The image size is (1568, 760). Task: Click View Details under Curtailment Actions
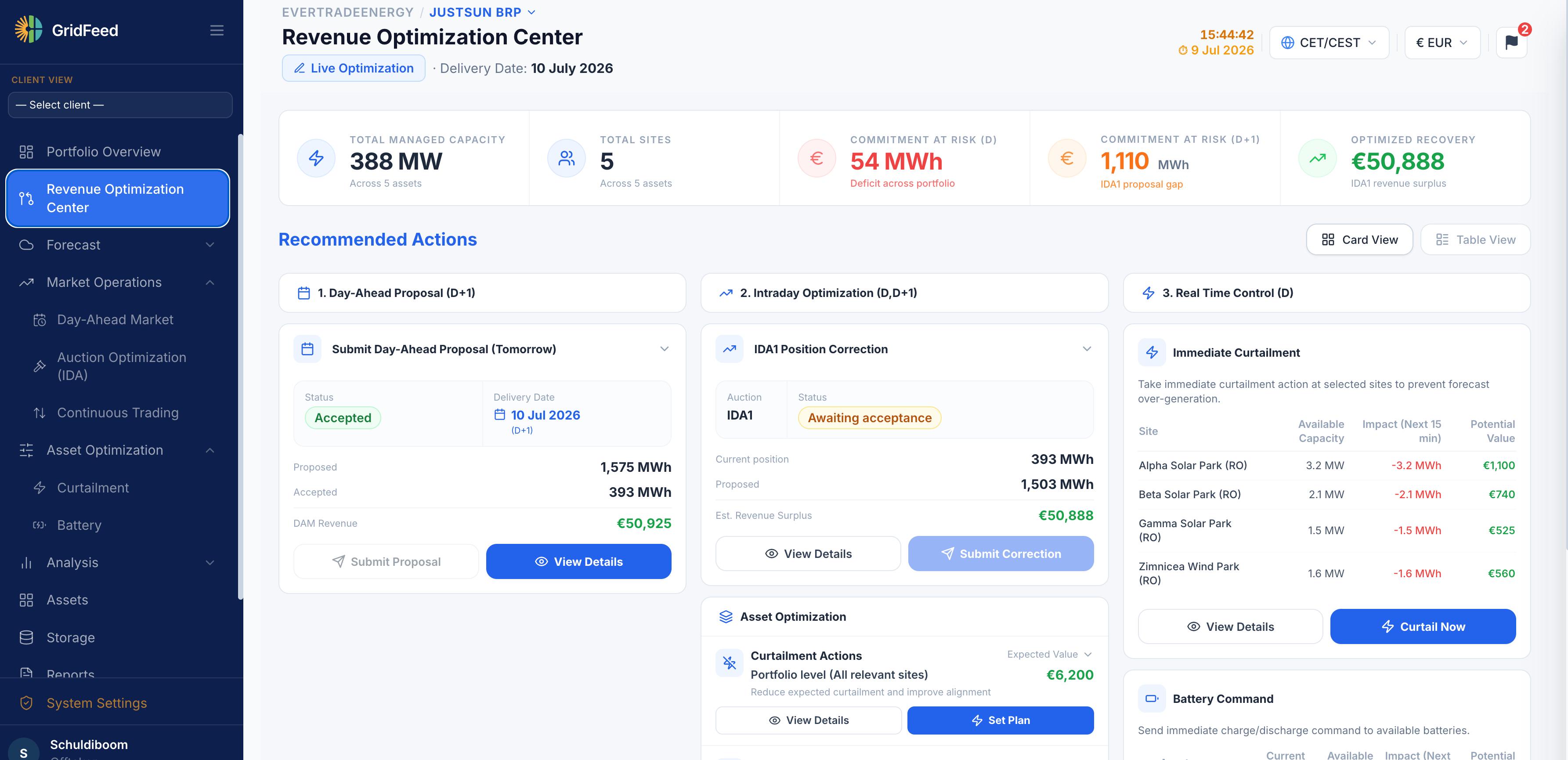[x=808, y=720]
